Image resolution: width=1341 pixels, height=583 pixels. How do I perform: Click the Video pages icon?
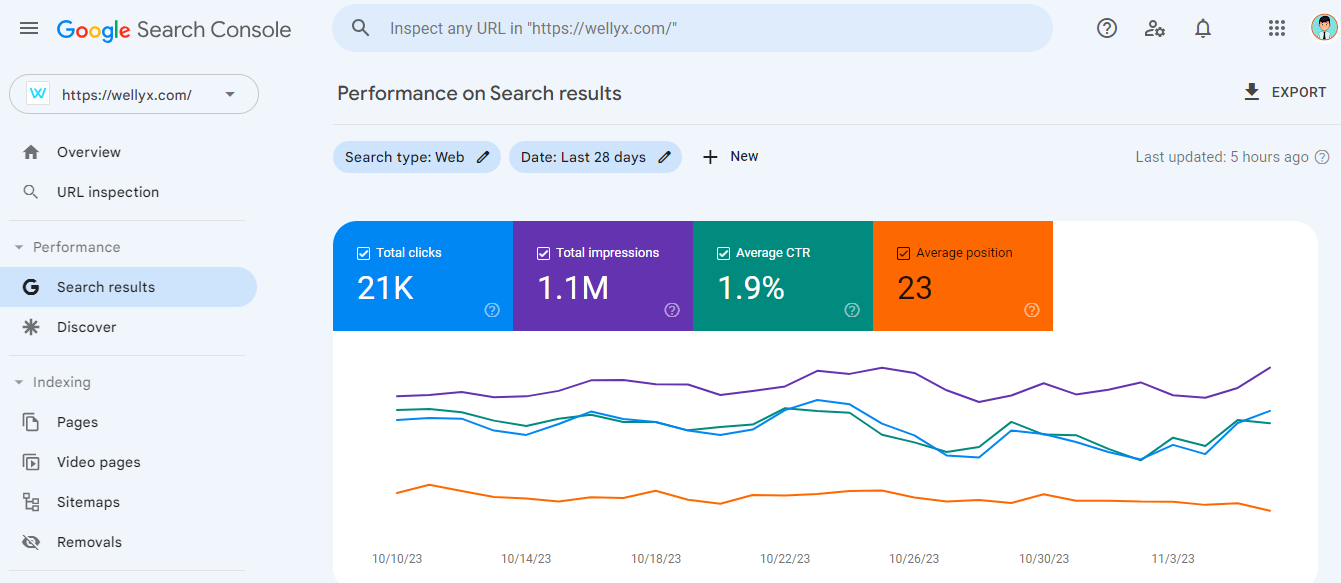tap(31, 462)
